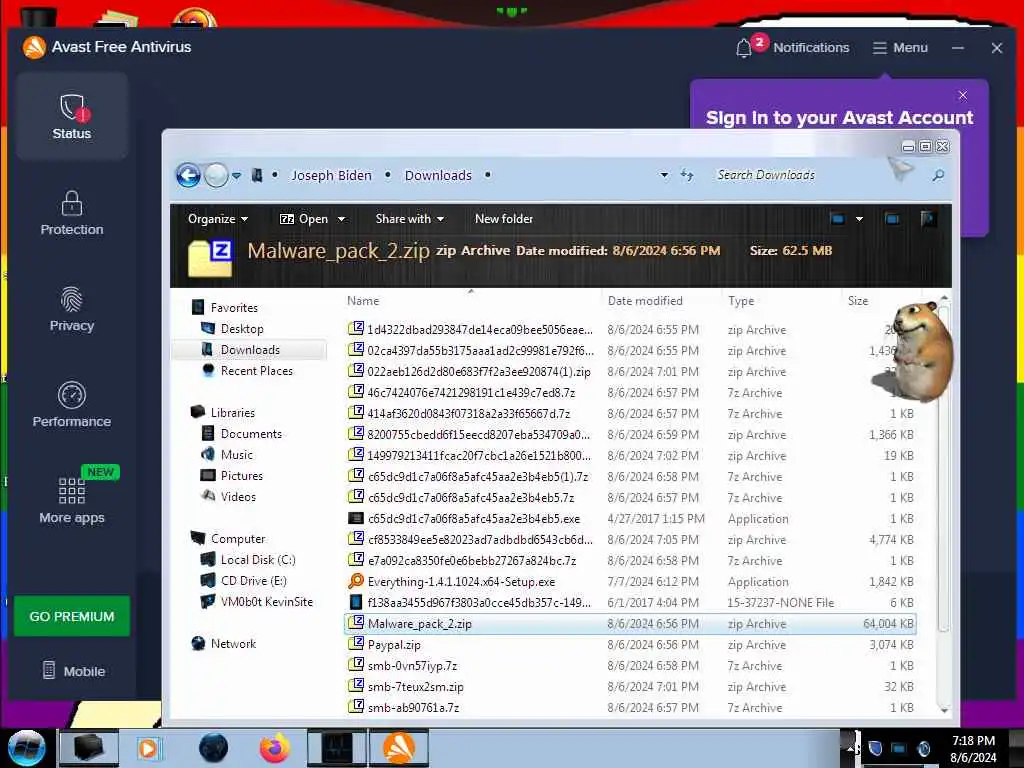Open the Share with menu
Image resolution: width=1024 pixels, height=768 pixels.
[409, 219]
